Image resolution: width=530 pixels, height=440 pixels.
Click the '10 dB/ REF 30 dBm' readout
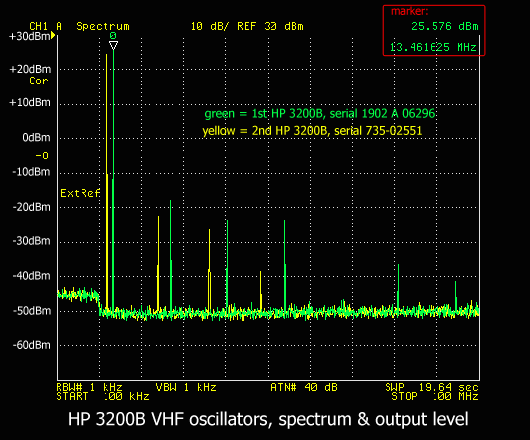click(247, 26)
